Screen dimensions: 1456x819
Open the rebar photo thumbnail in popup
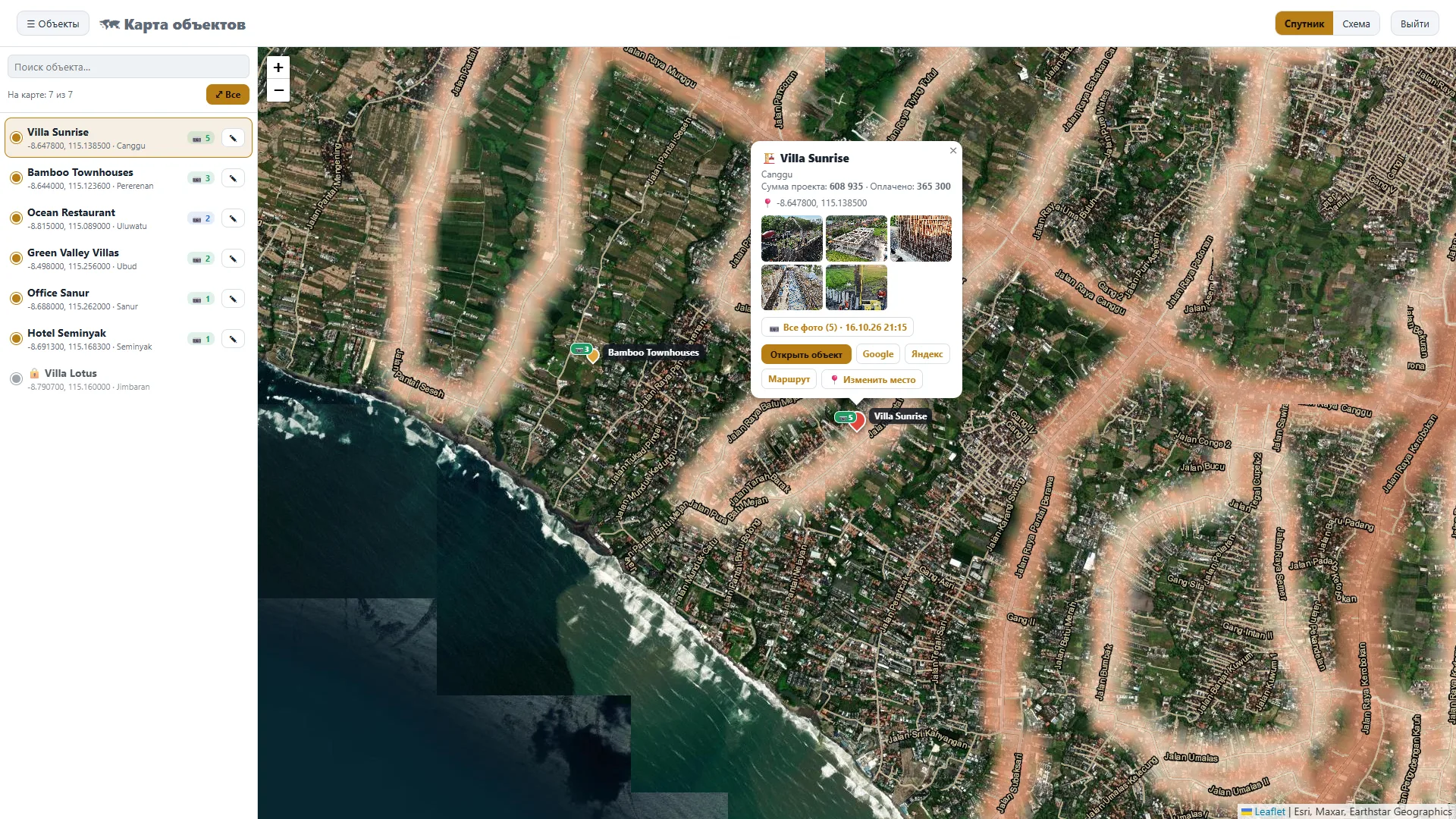[921, 238]
